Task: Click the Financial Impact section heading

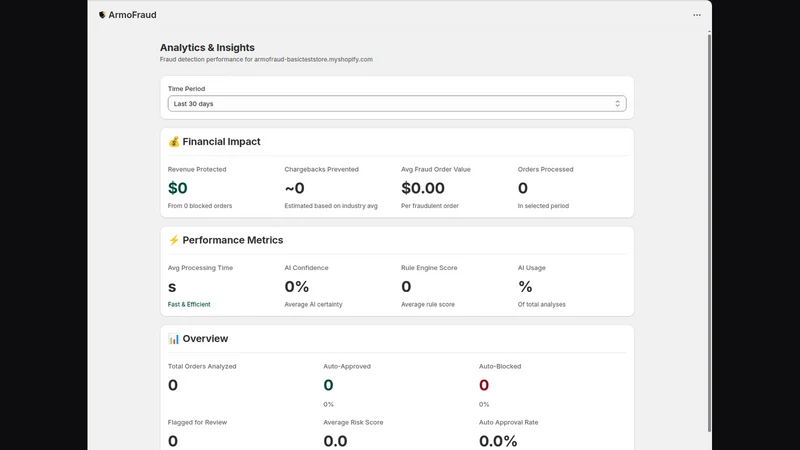Action: [221, 142]
